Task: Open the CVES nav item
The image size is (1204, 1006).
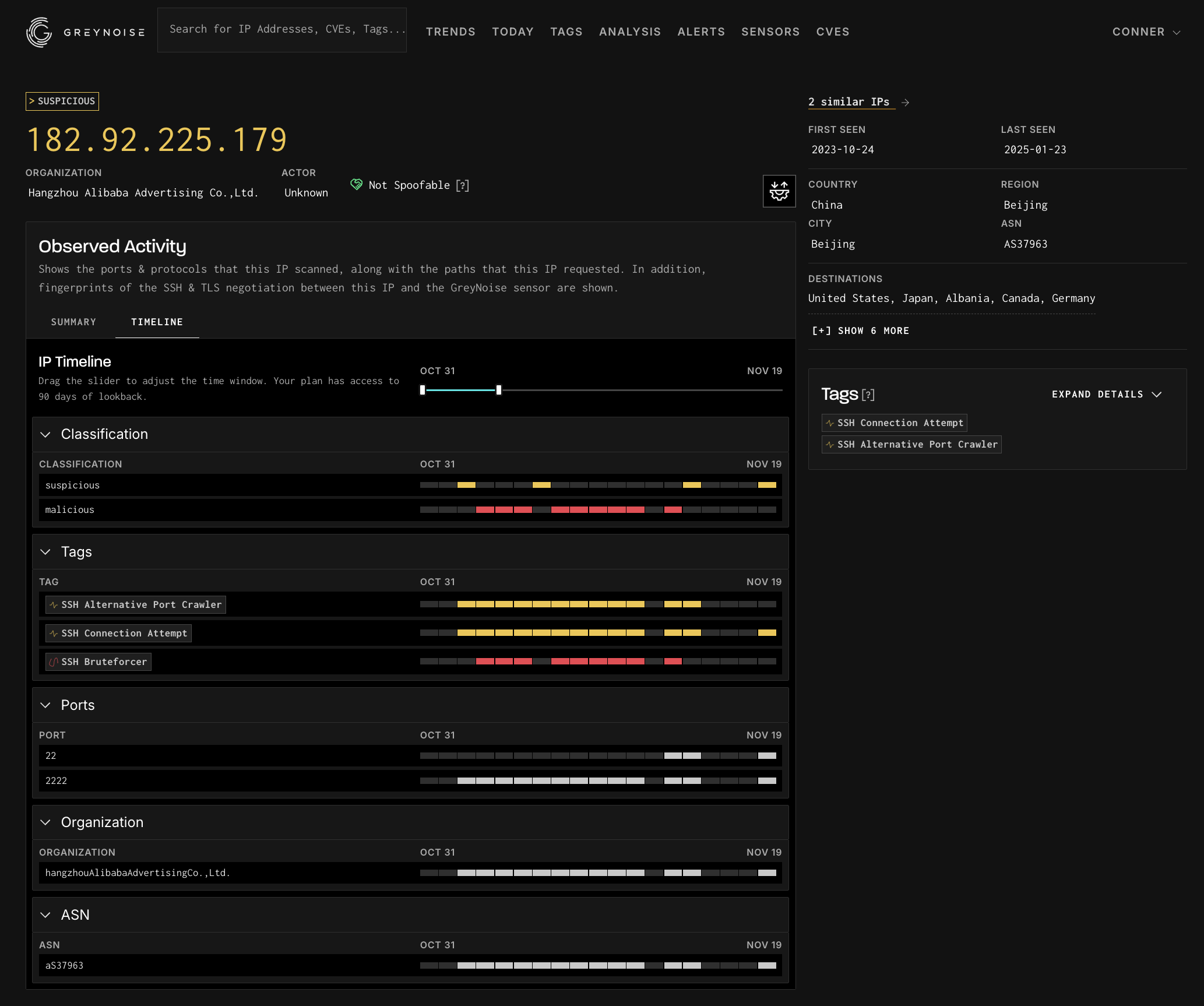Action: click(x=833, y=32)
